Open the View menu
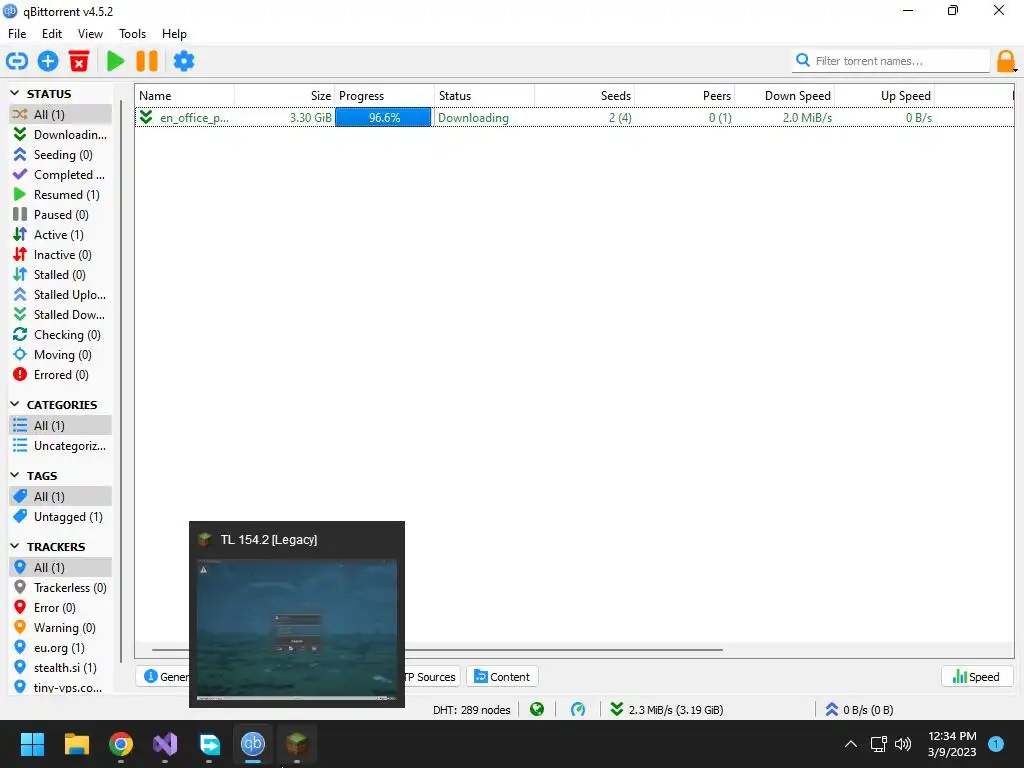The width and height of the screenshot is (1024, 768). (90, 34)
